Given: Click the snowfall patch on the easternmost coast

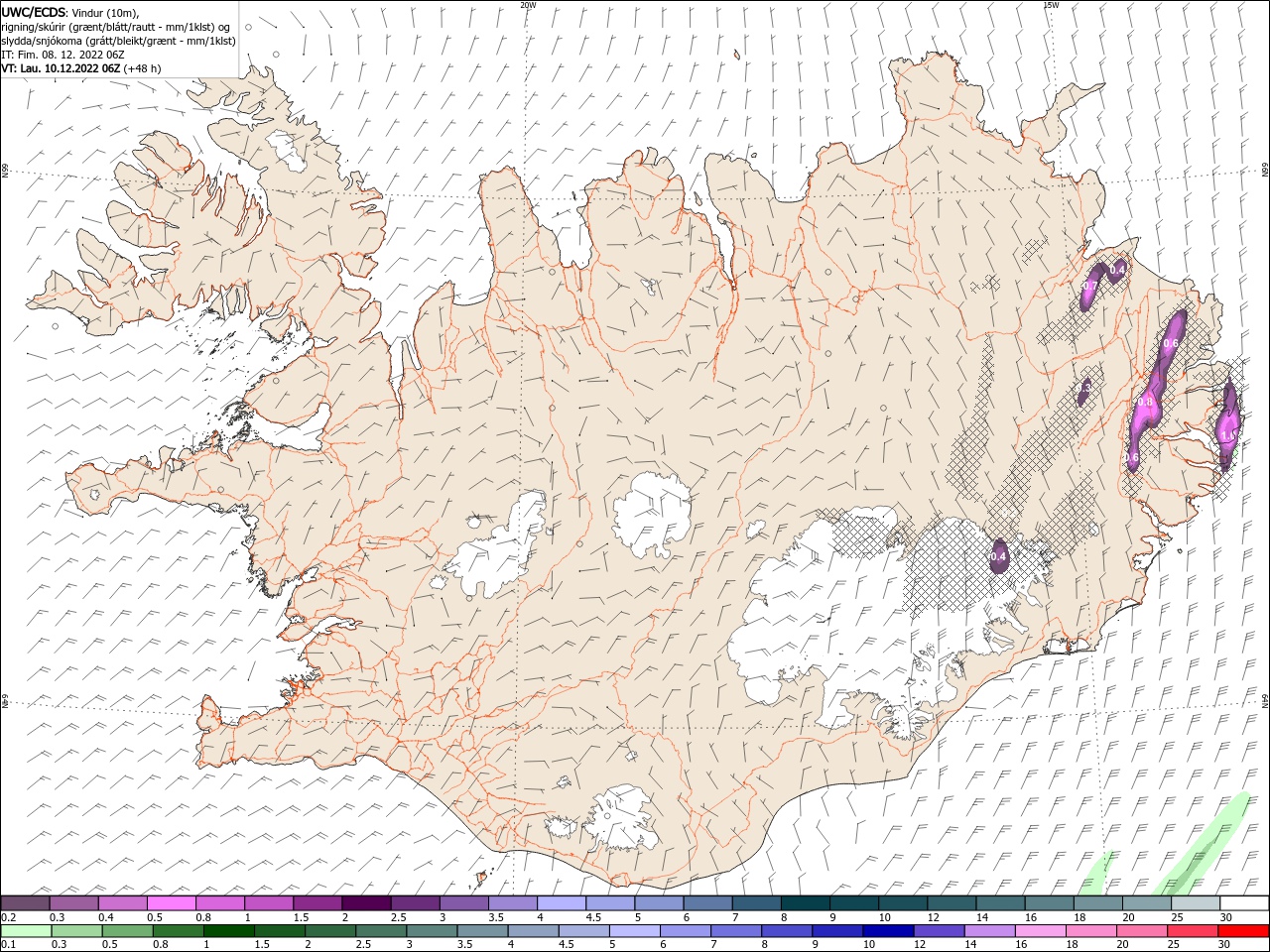Looking at the screenshot, I should point(1228,426).
